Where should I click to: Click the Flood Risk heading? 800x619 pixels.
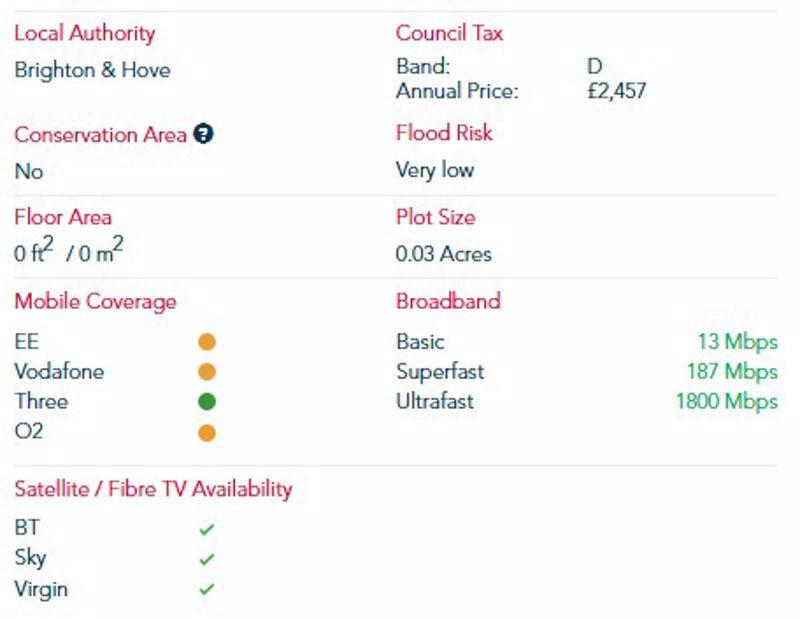click(444, 133)
